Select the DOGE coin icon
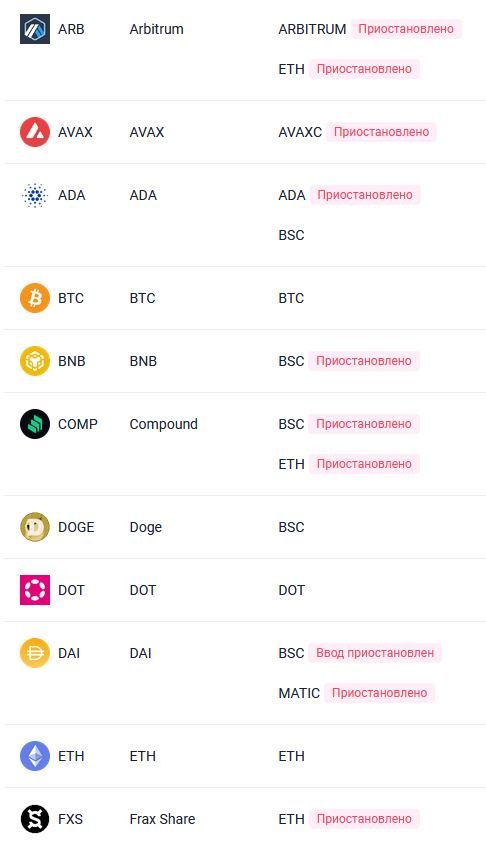486x847 pixels. tap(35, 527)
